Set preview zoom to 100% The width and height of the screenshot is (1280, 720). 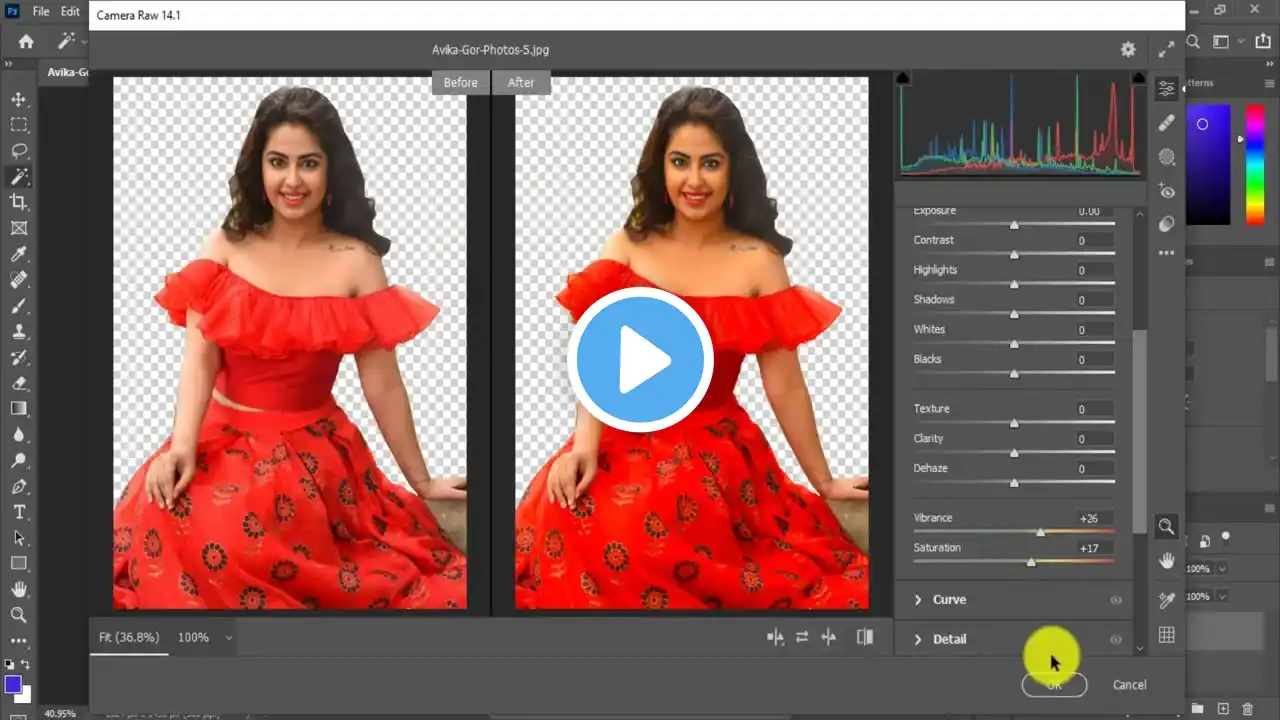[x=193, y=637]
